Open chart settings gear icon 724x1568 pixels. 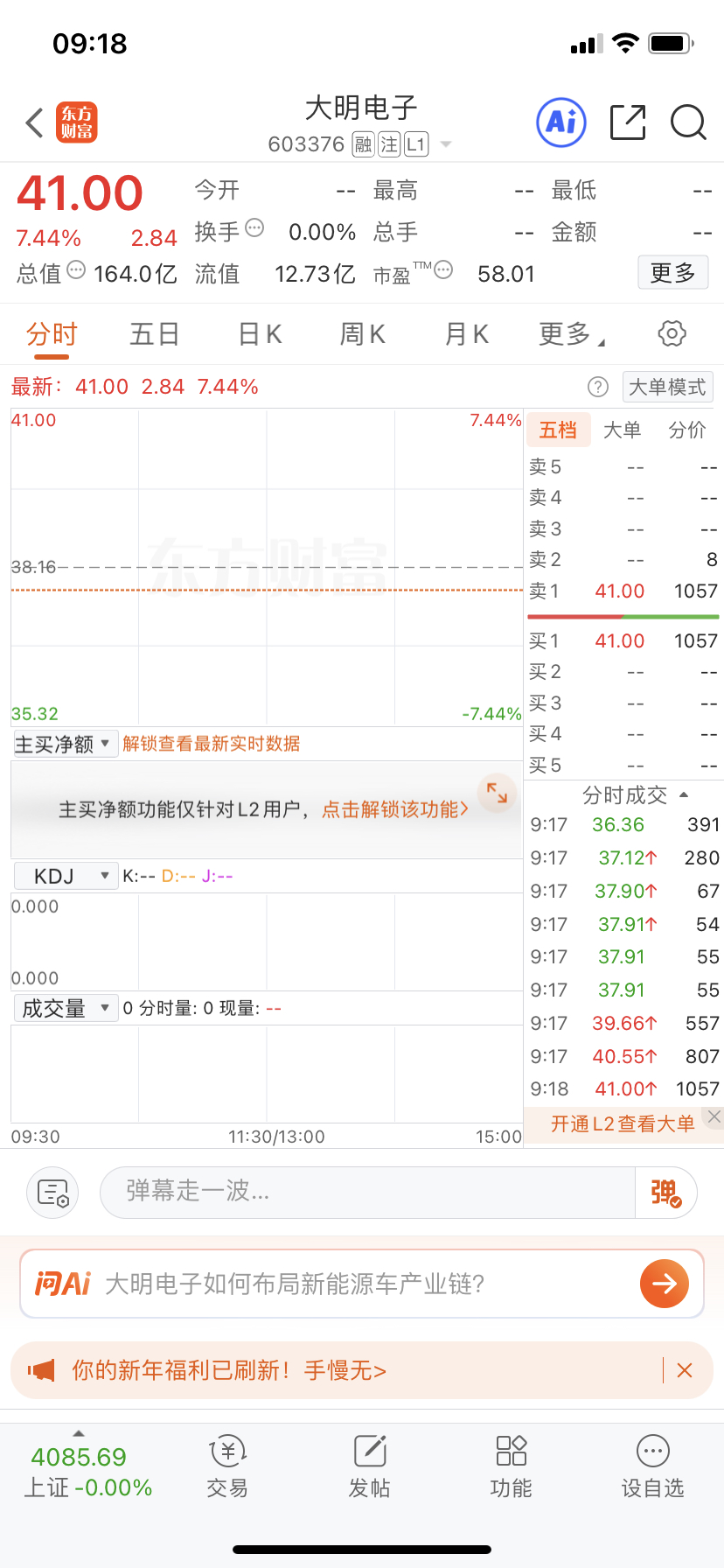pos(672,333)
